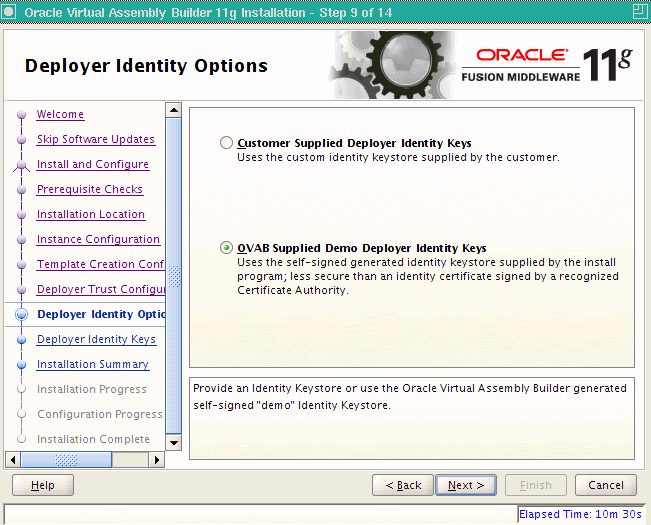Click the Installation Progress disabled step text
Screen dimensions: 651x525
click(x=92, y=389)
